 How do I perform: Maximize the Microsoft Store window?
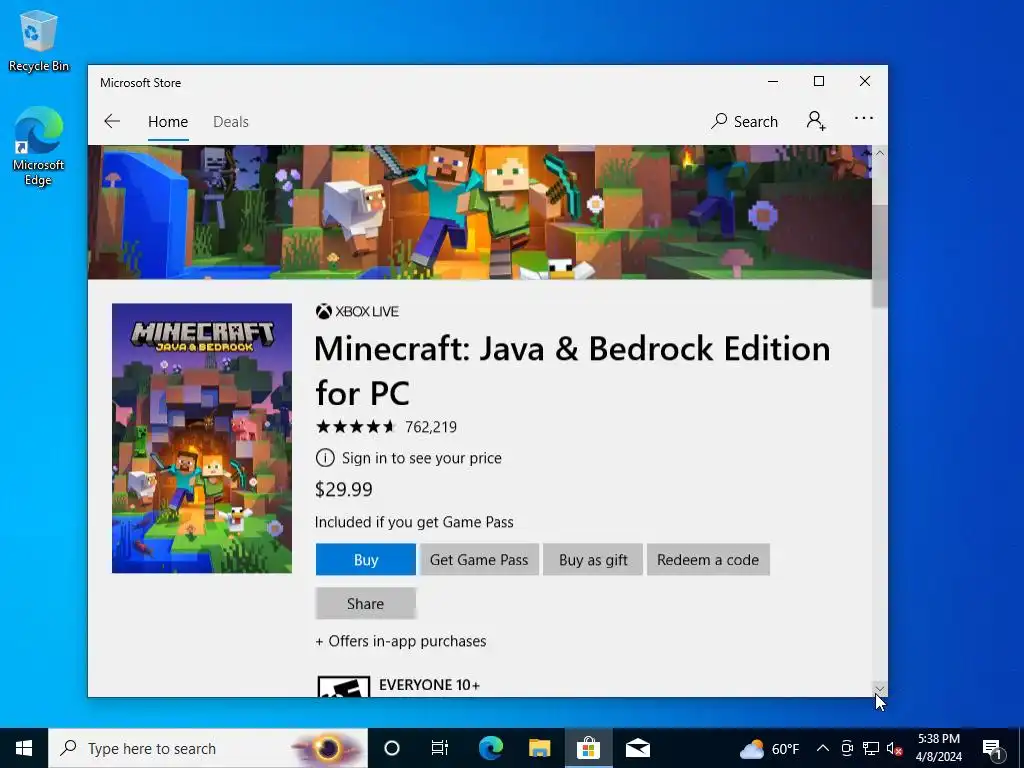819,82
